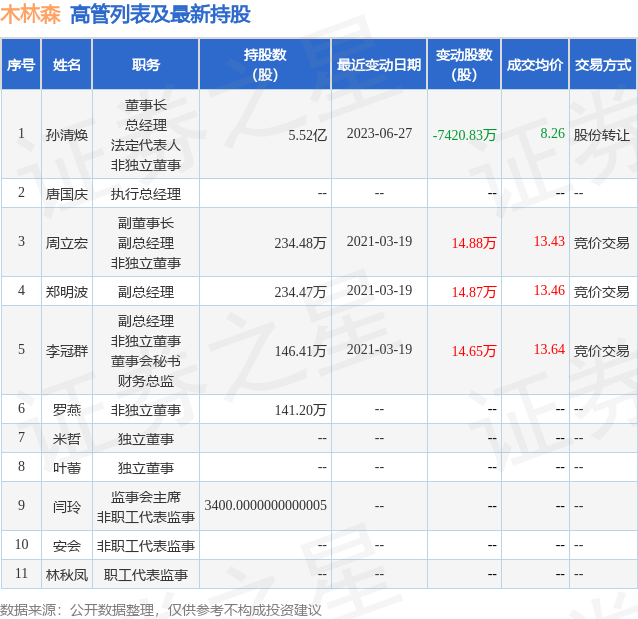Image resolution: width=638 pixels, height=619 pixels.
Task: Click date 2021-03-19 in 李冠群's row
Action: [x=379, y=349]
